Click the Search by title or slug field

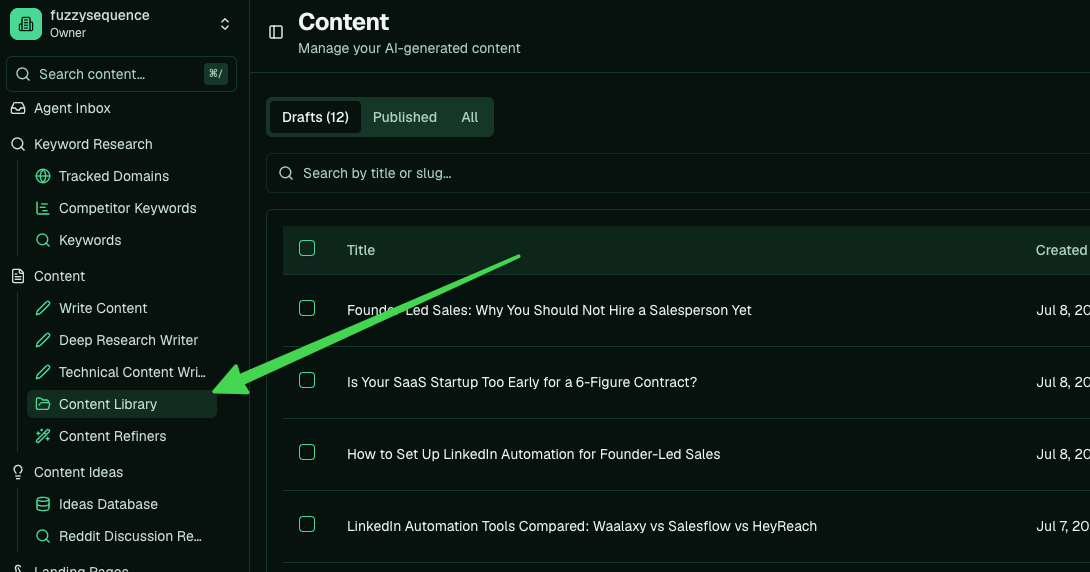[678, 173]
